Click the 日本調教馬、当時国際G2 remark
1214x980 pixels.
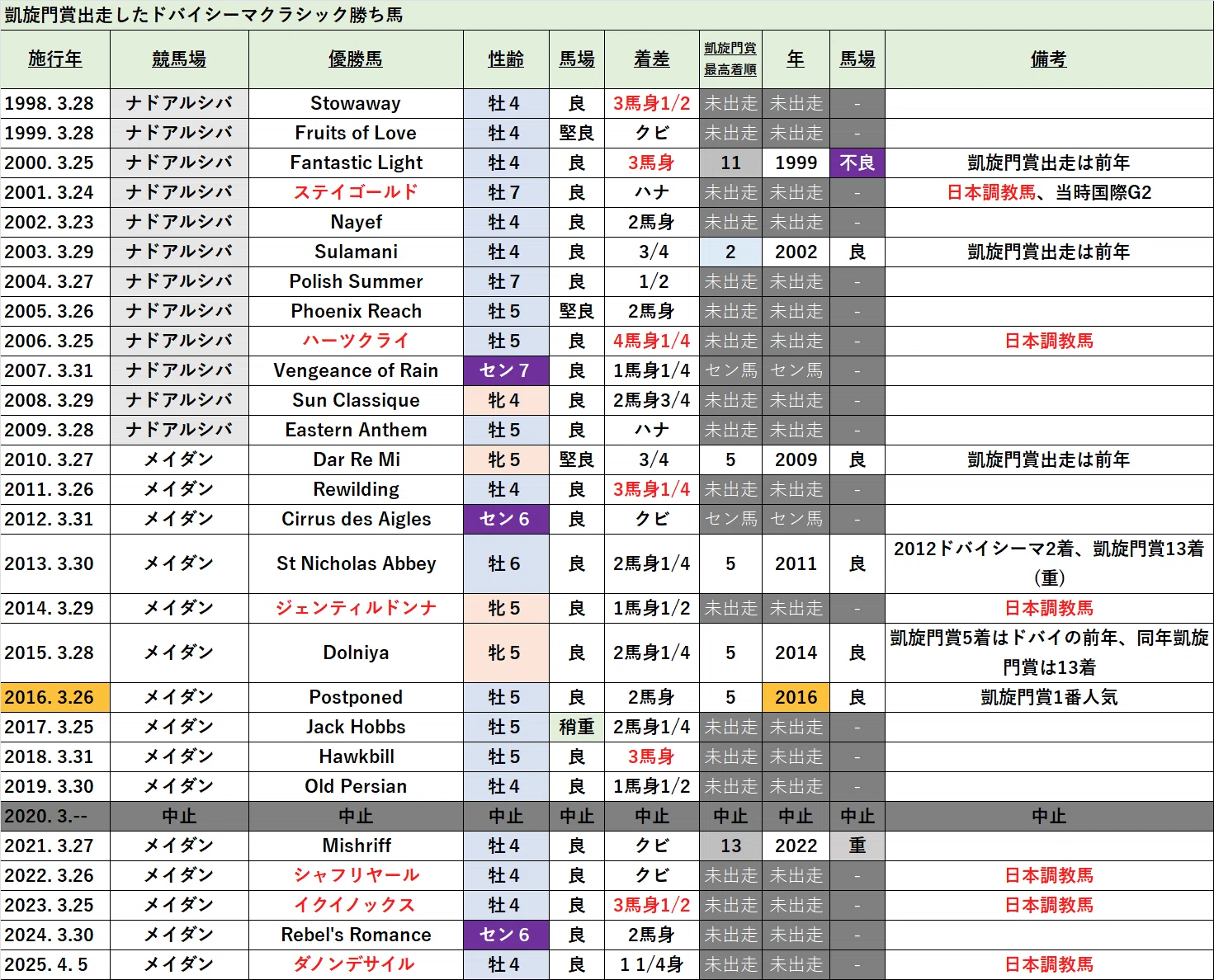(1049, 192)
